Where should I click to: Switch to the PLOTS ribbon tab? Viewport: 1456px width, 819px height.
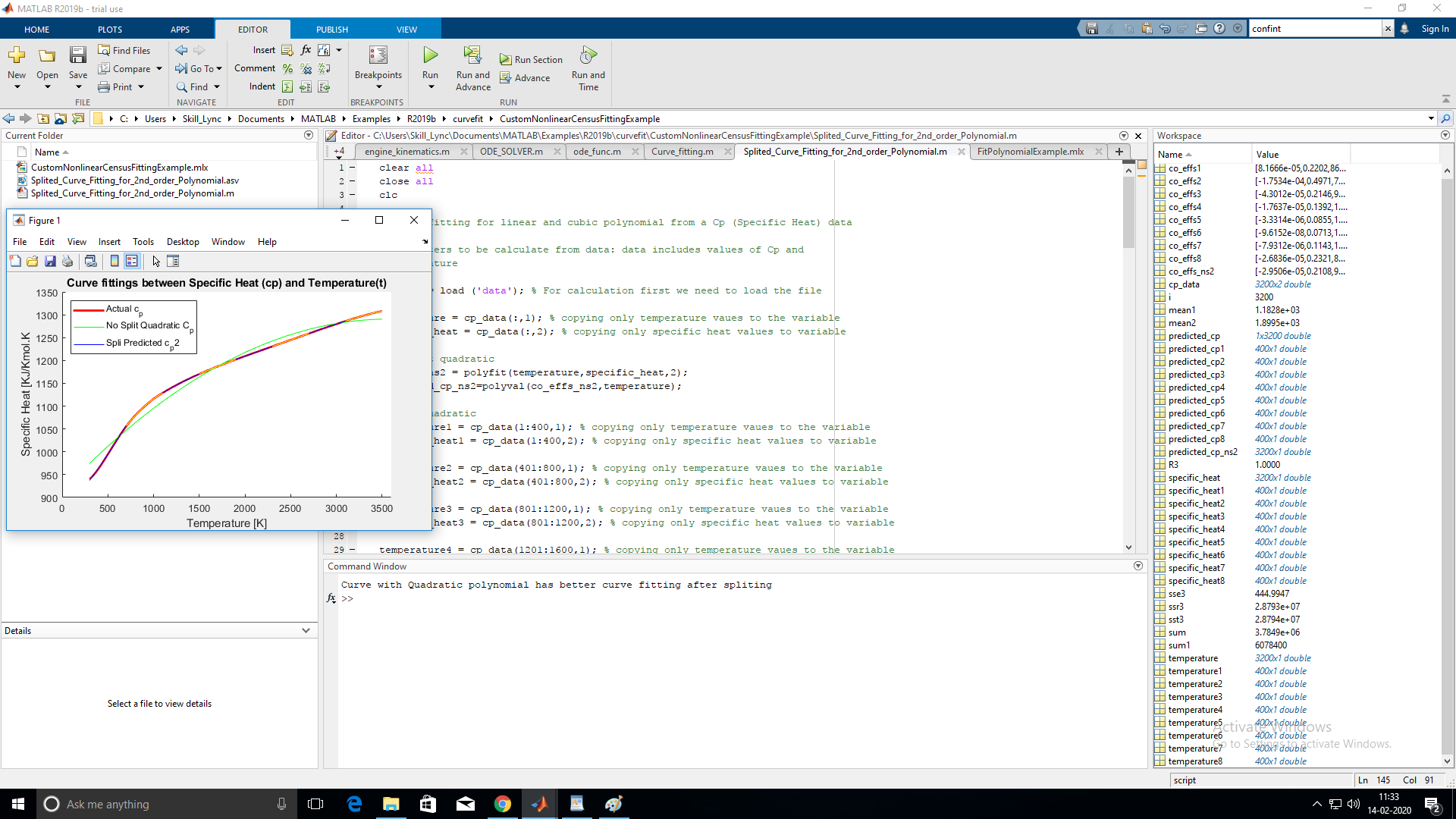click(109, 30)
